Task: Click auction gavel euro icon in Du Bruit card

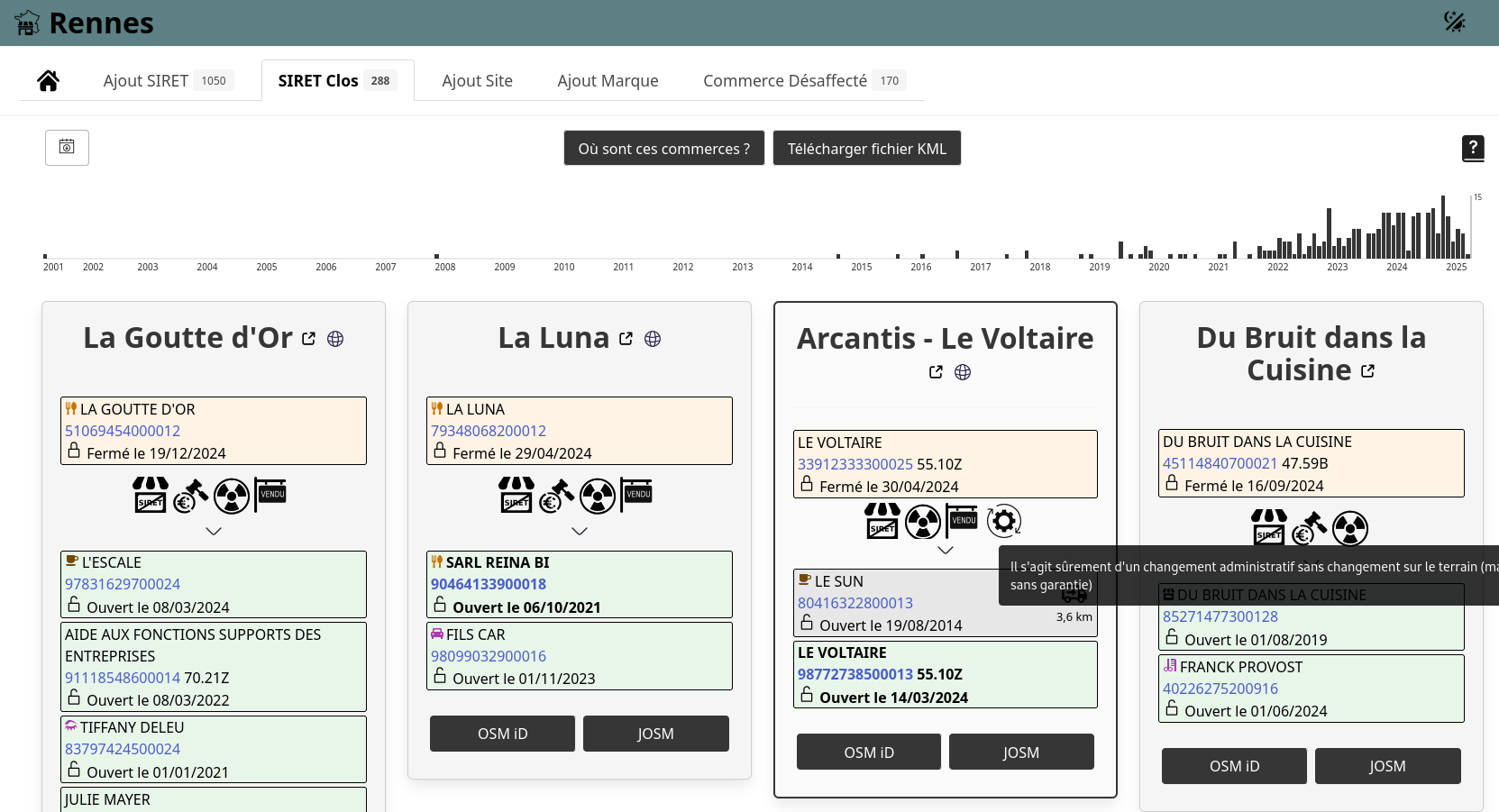Action: 1310,528
